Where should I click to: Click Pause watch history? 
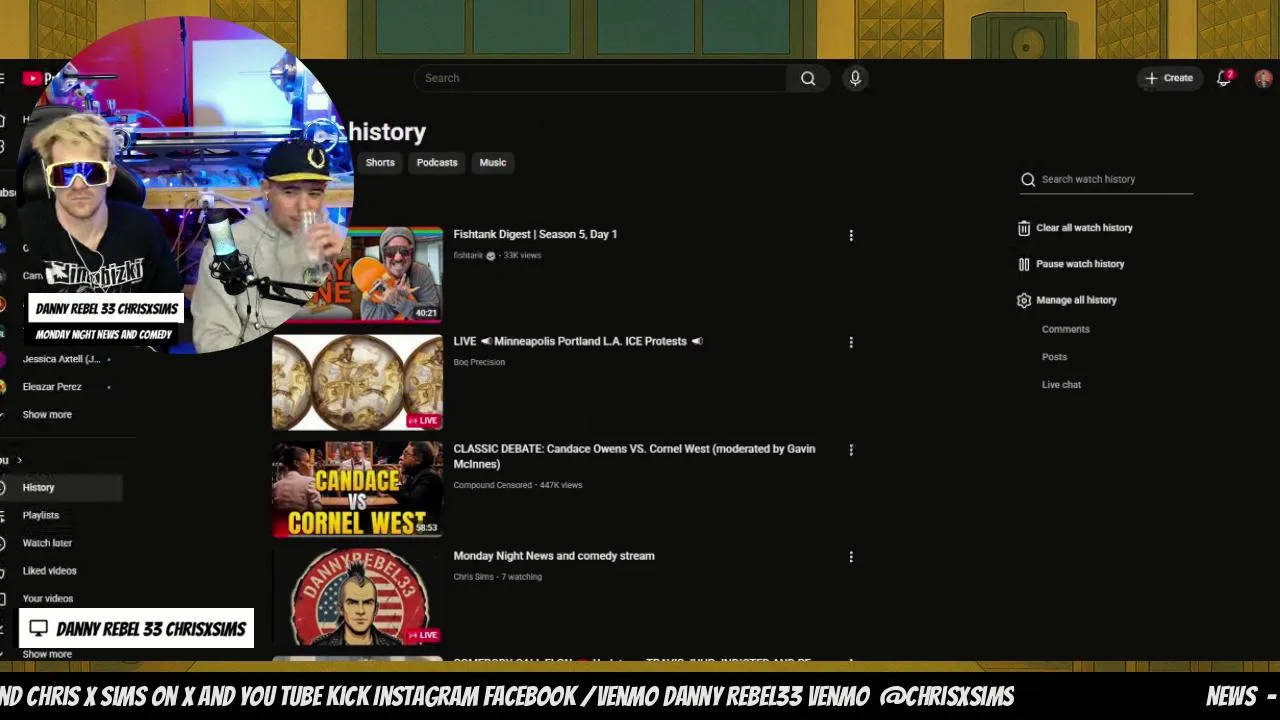[x=1080, y=264]
